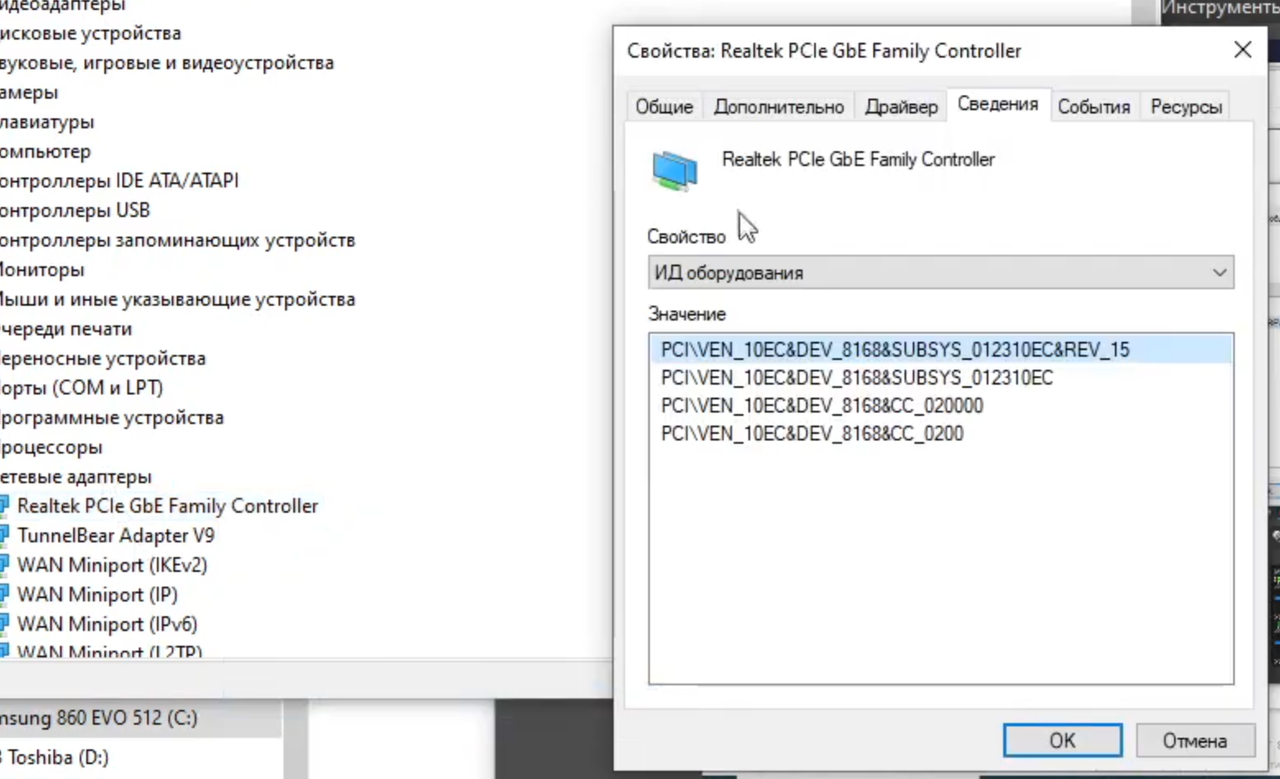Image resolution: width=1280 pixels, height=779 pixels.
Task: Select the Клавиатуры category
Action: [x=47, y=122]
